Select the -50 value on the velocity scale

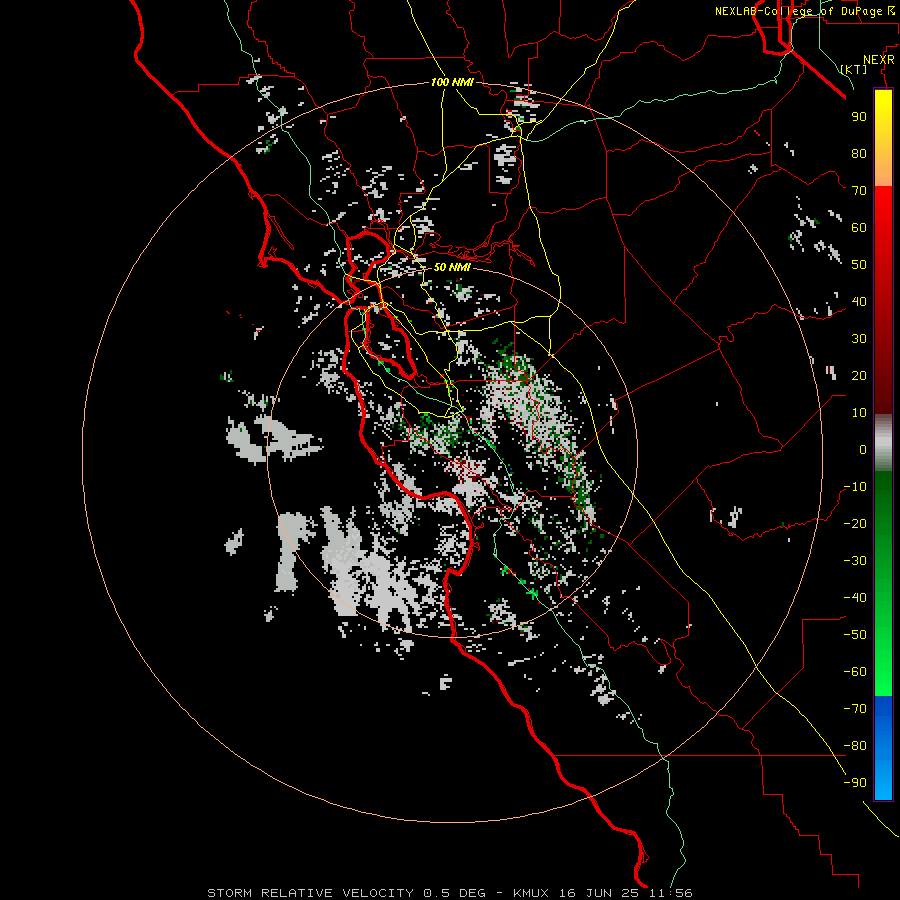tap(855, 635)
